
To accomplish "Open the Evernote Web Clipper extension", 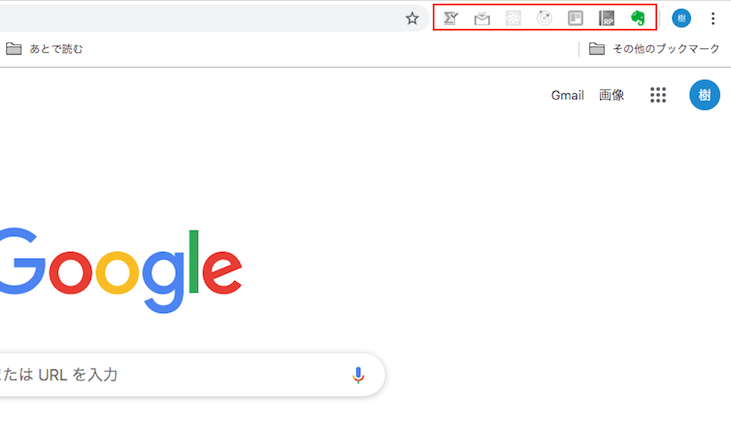I will tap(638, 18).
